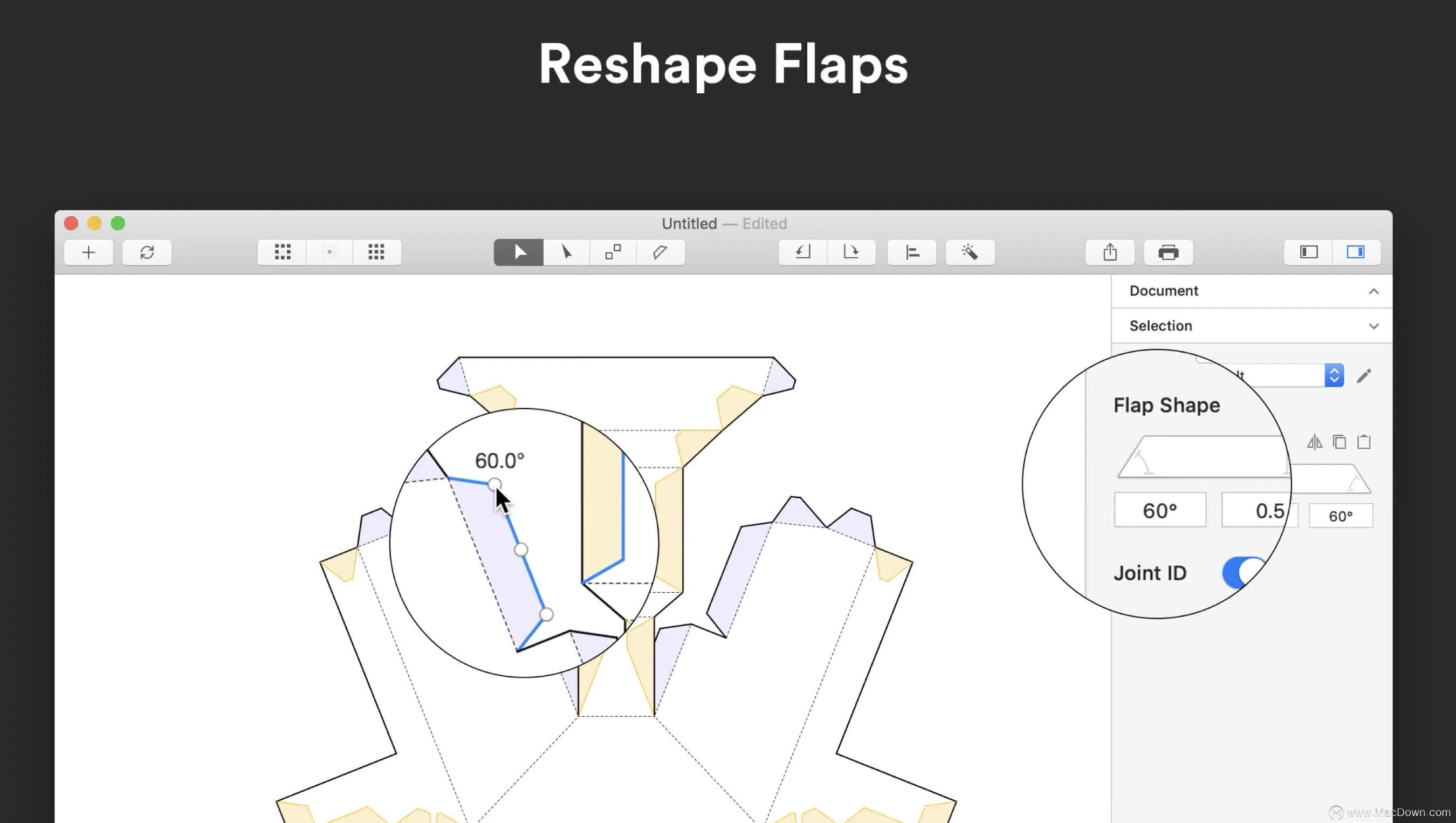The width and height of the screenshot is (1456, 823).
Task: Click the magic wand auto-arrange icon
Action: (x=970, y=252)
